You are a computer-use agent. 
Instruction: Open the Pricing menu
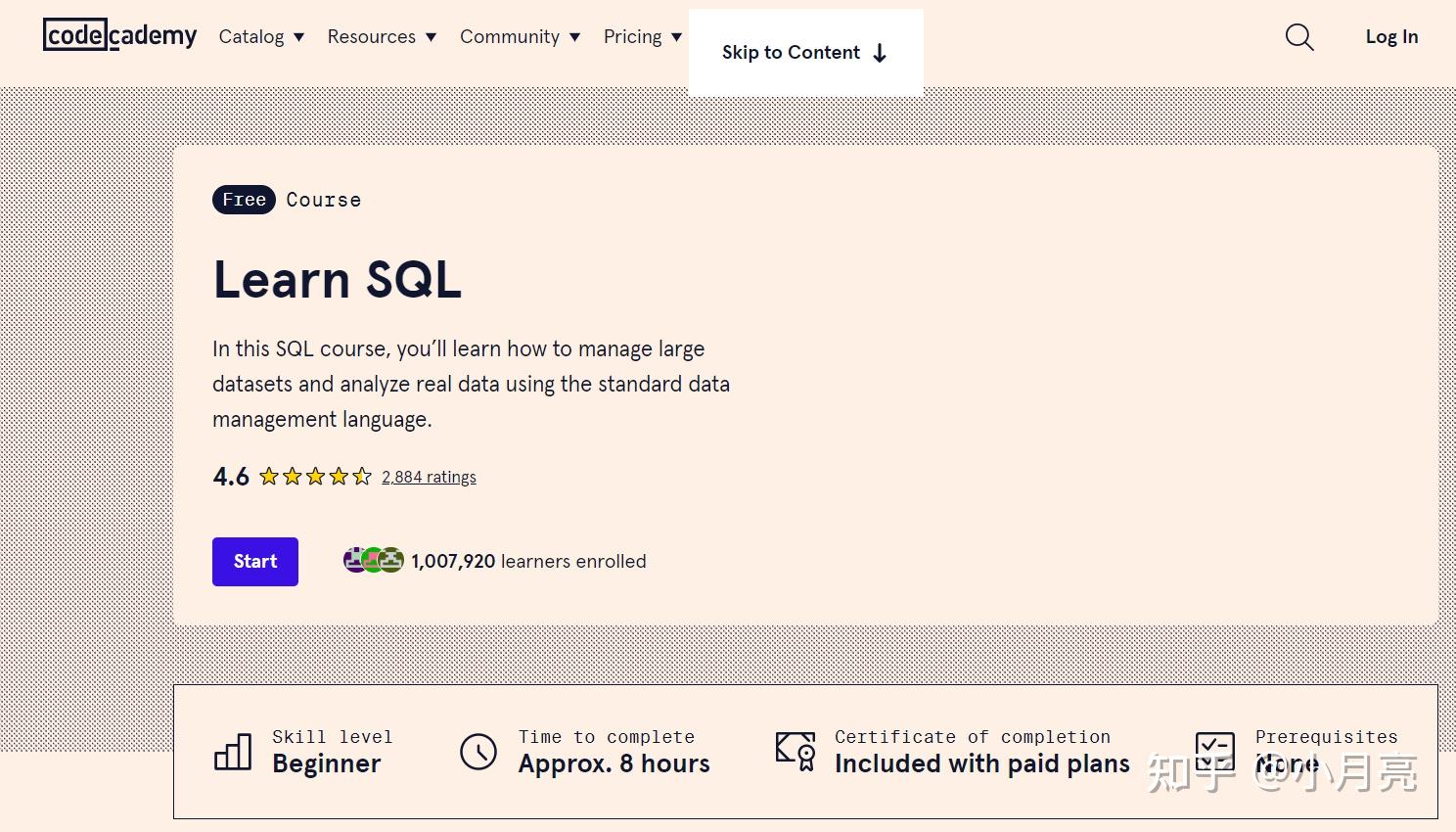(x=643, y=37)
